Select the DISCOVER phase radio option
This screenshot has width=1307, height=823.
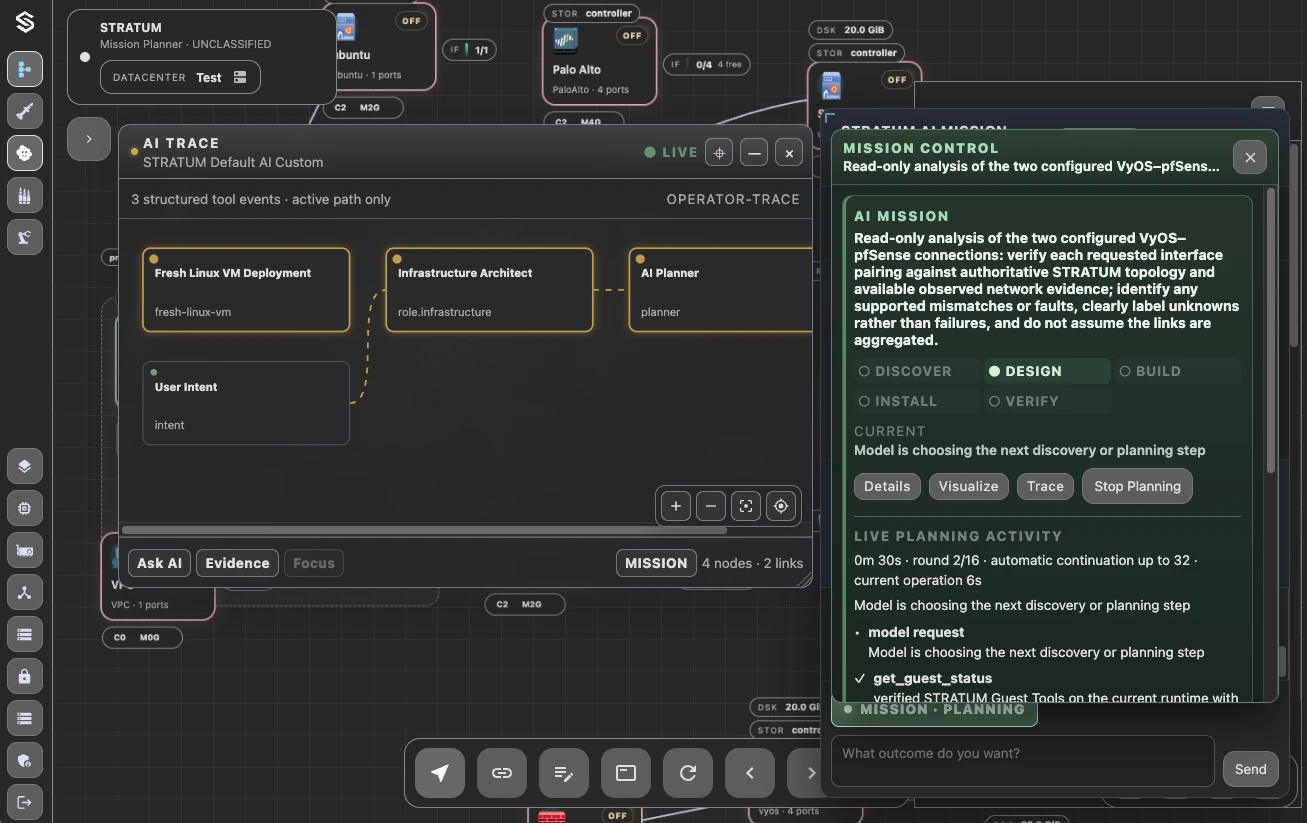click(x=916, y=371)
